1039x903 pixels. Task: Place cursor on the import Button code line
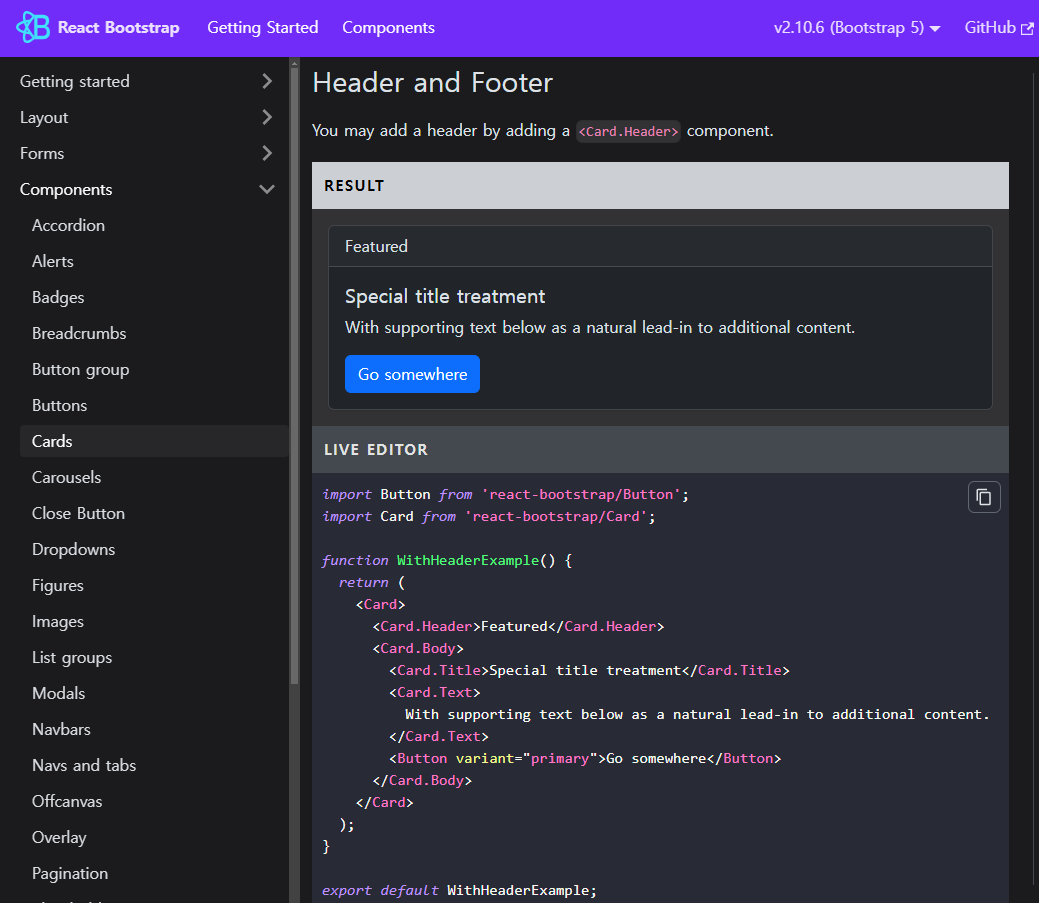click(505, 494)
